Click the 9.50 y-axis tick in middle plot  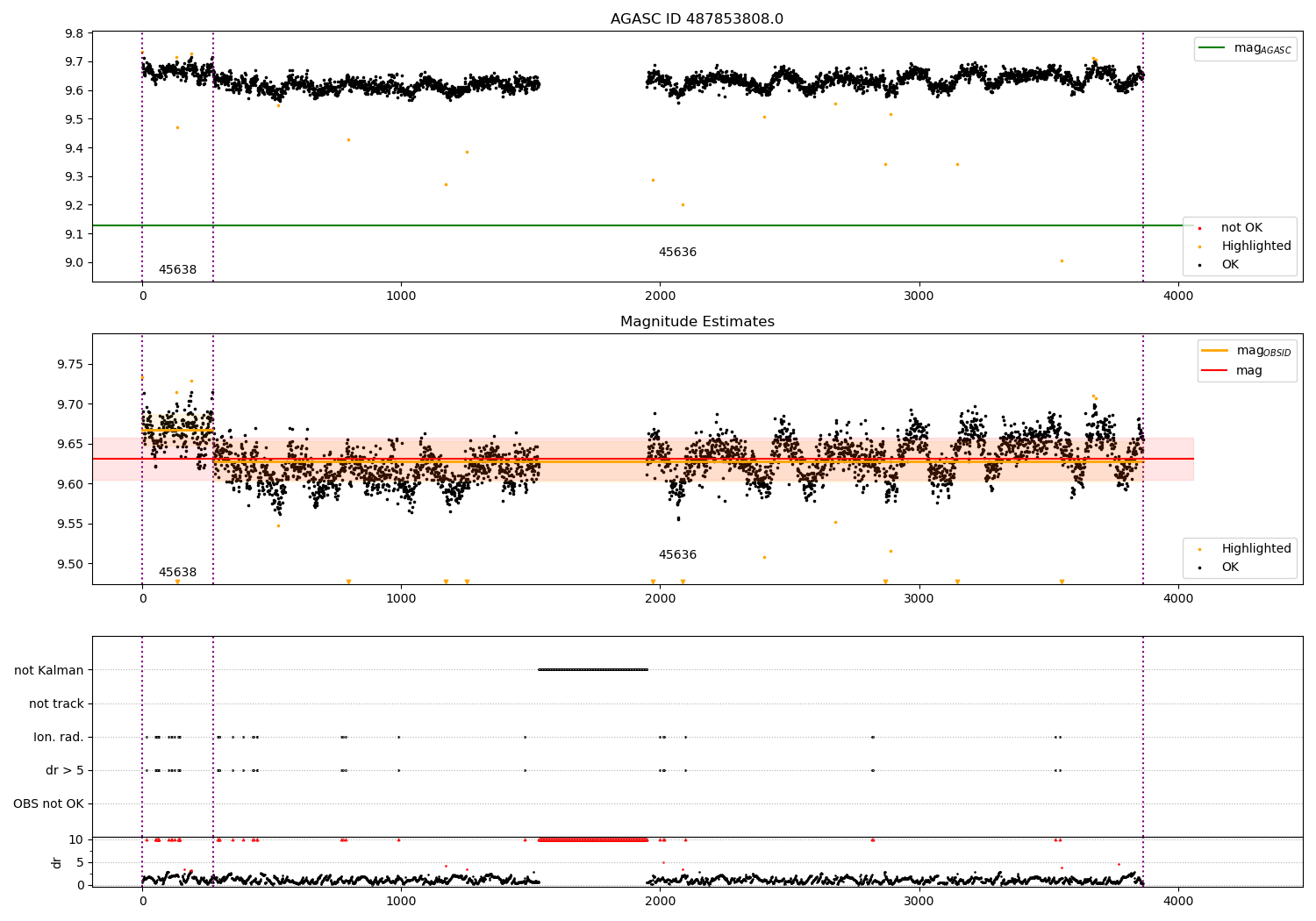tap(71, 564)
